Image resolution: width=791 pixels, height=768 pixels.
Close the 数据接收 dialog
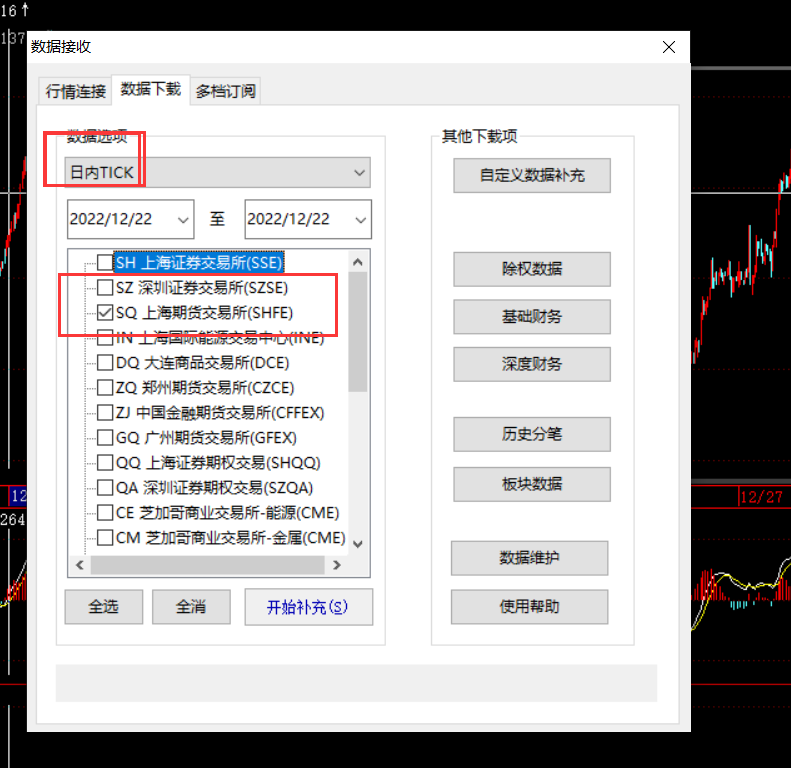[x=669, y=47]
